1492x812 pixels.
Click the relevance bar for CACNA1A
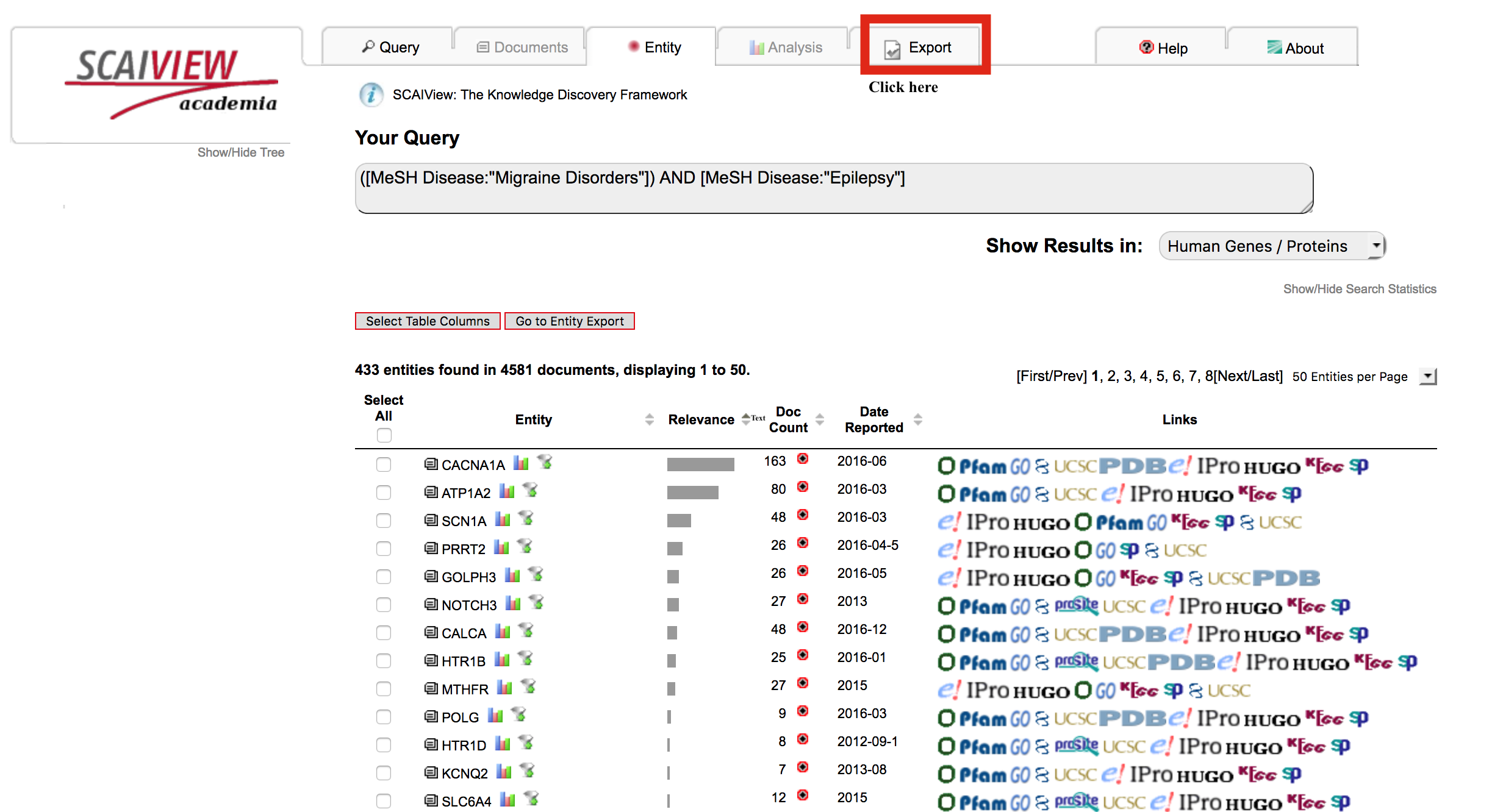(x=700, y=465)
